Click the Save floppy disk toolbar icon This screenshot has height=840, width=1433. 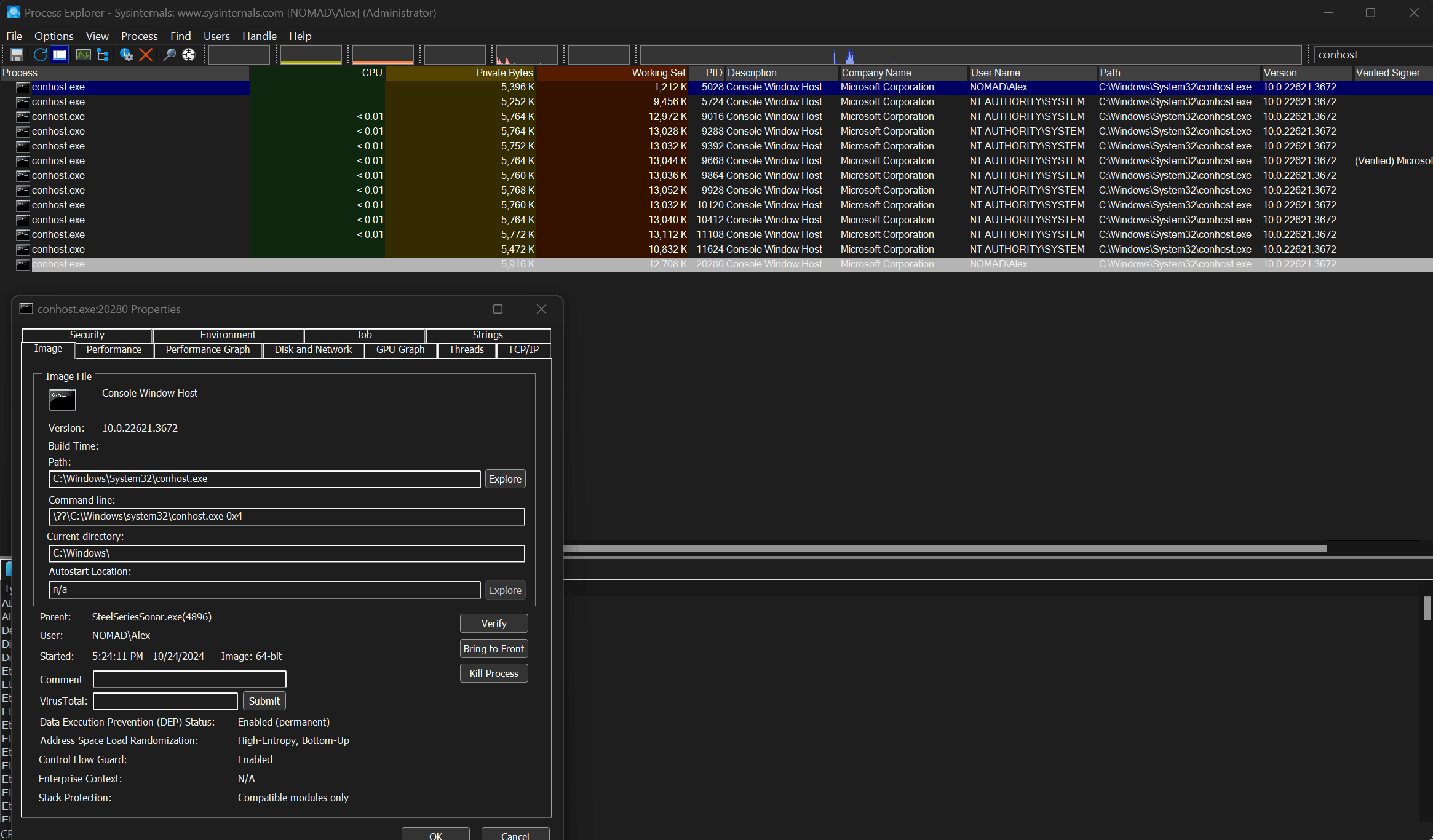[17, 55]
